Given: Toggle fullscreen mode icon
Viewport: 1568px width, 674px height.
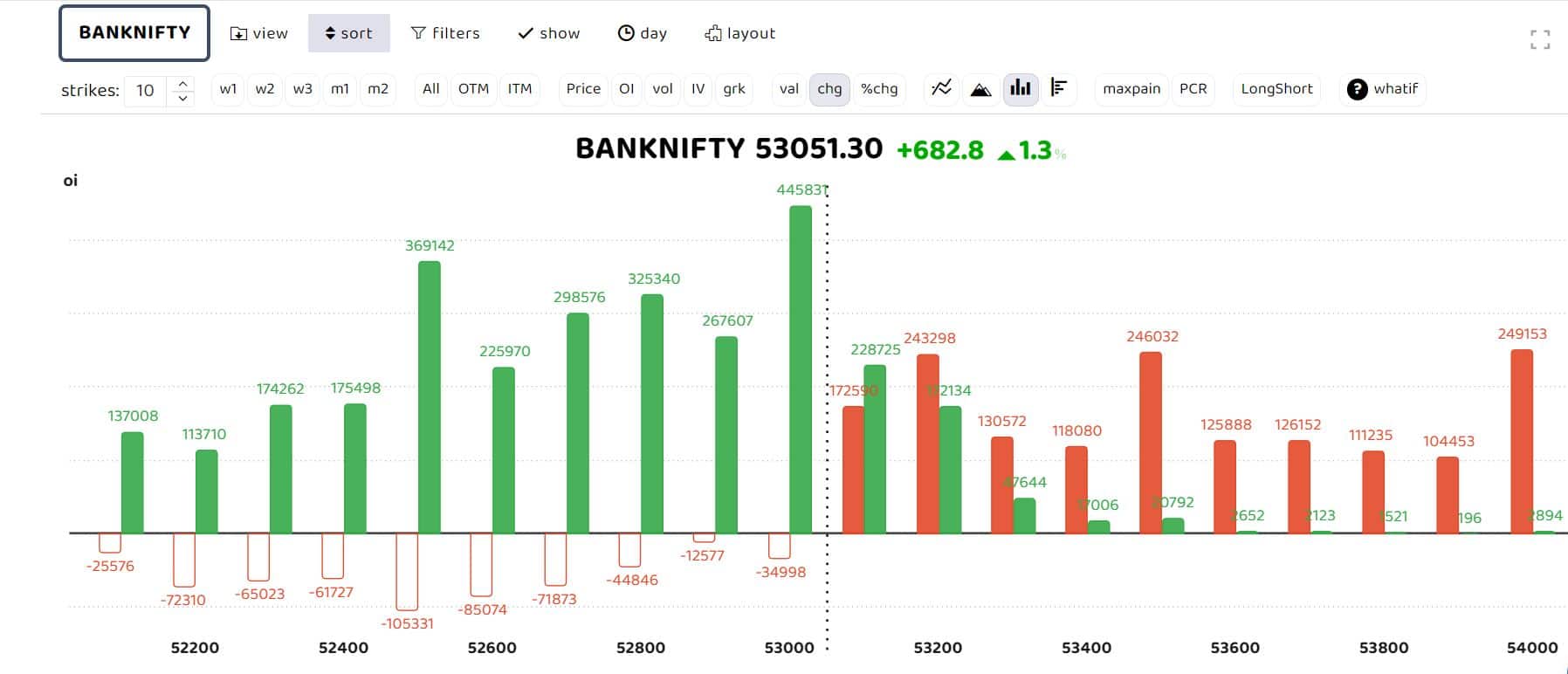Looking at the screenshot, I should point(1540,39).
